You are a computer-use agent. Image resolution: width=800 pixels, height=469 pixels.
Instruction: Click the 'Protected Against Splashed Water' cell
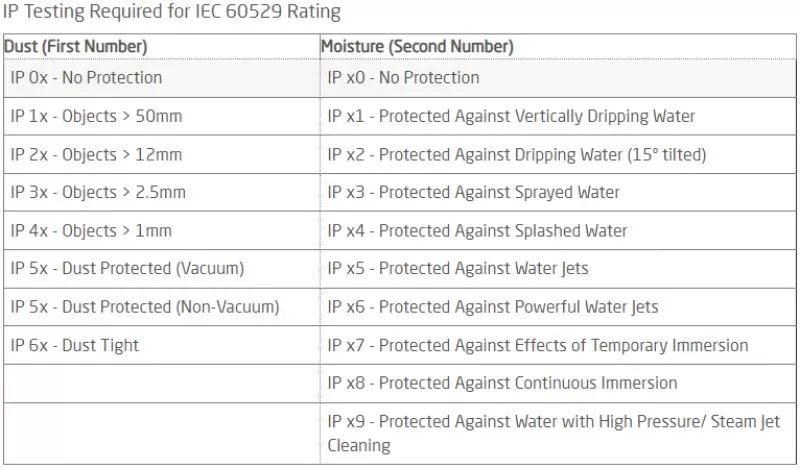point(477,230)
